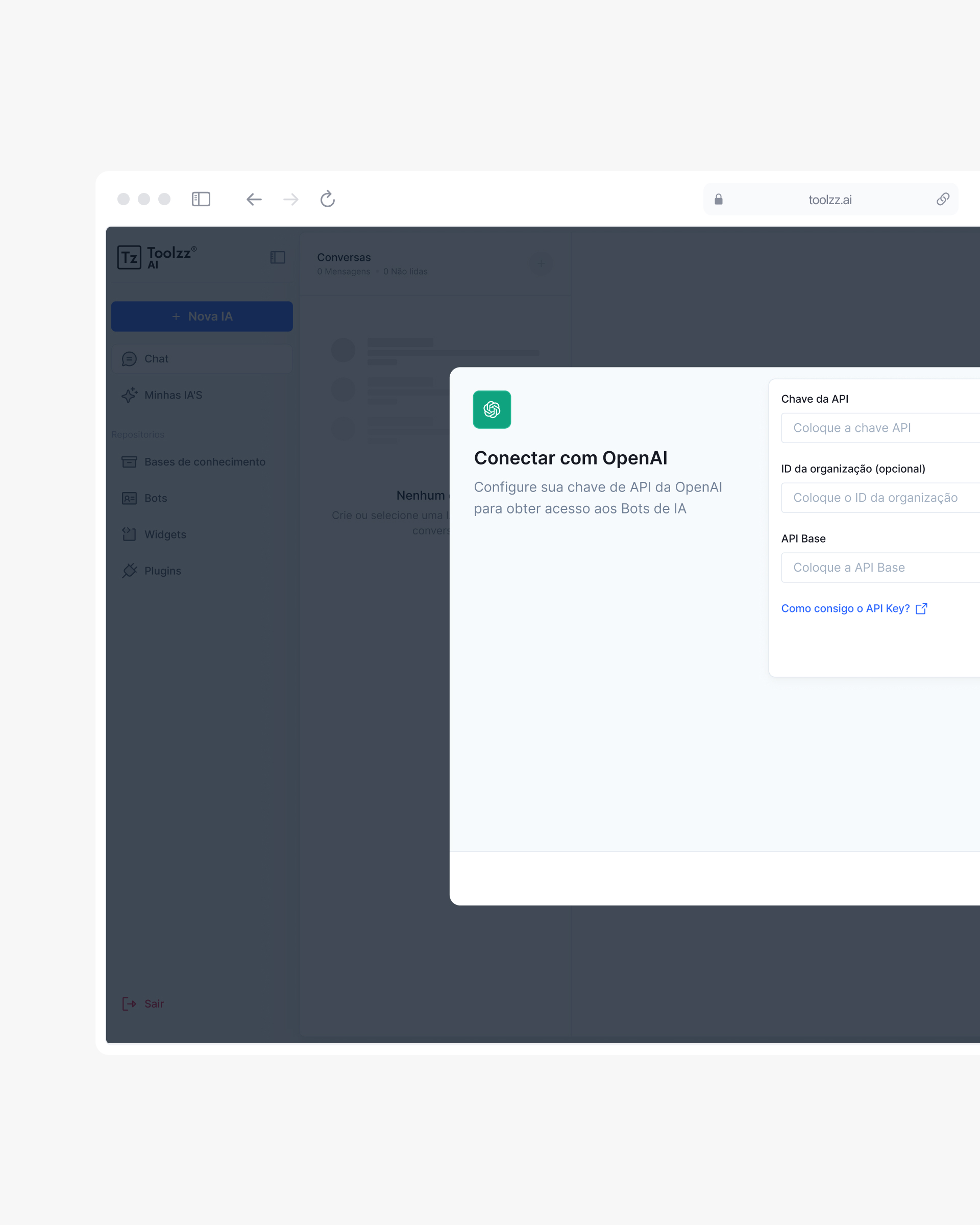Toggle the browser sidebar panel icon

point(201,199)
